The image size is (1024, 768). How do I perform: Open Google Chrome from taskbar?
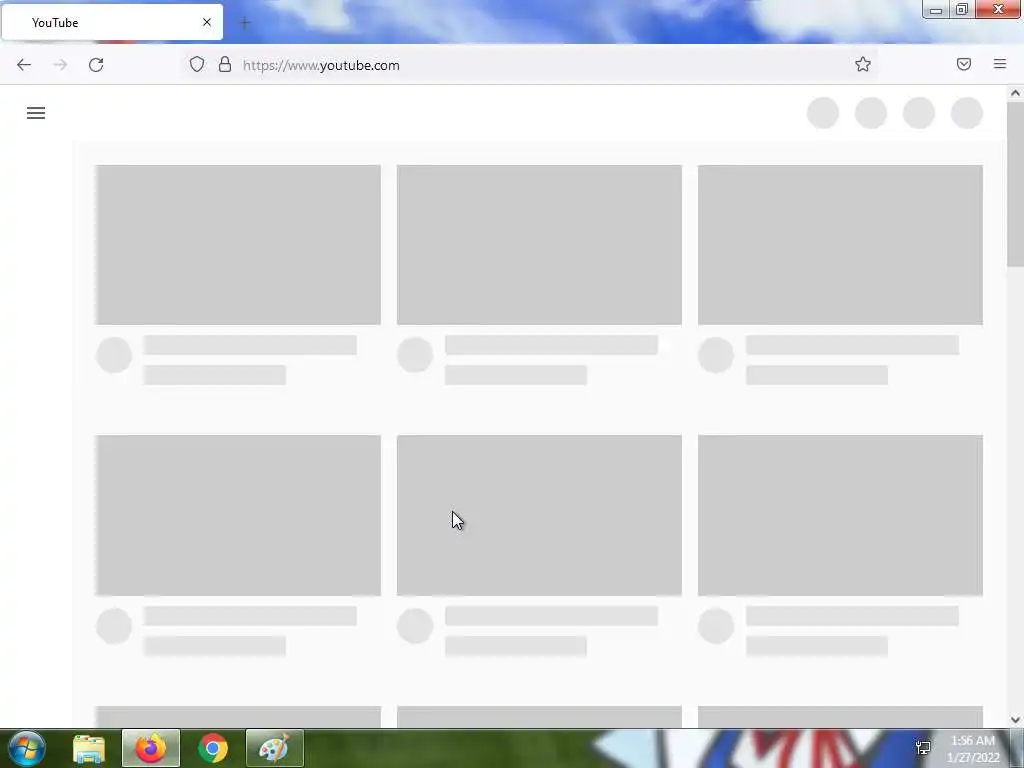[213, 748]
